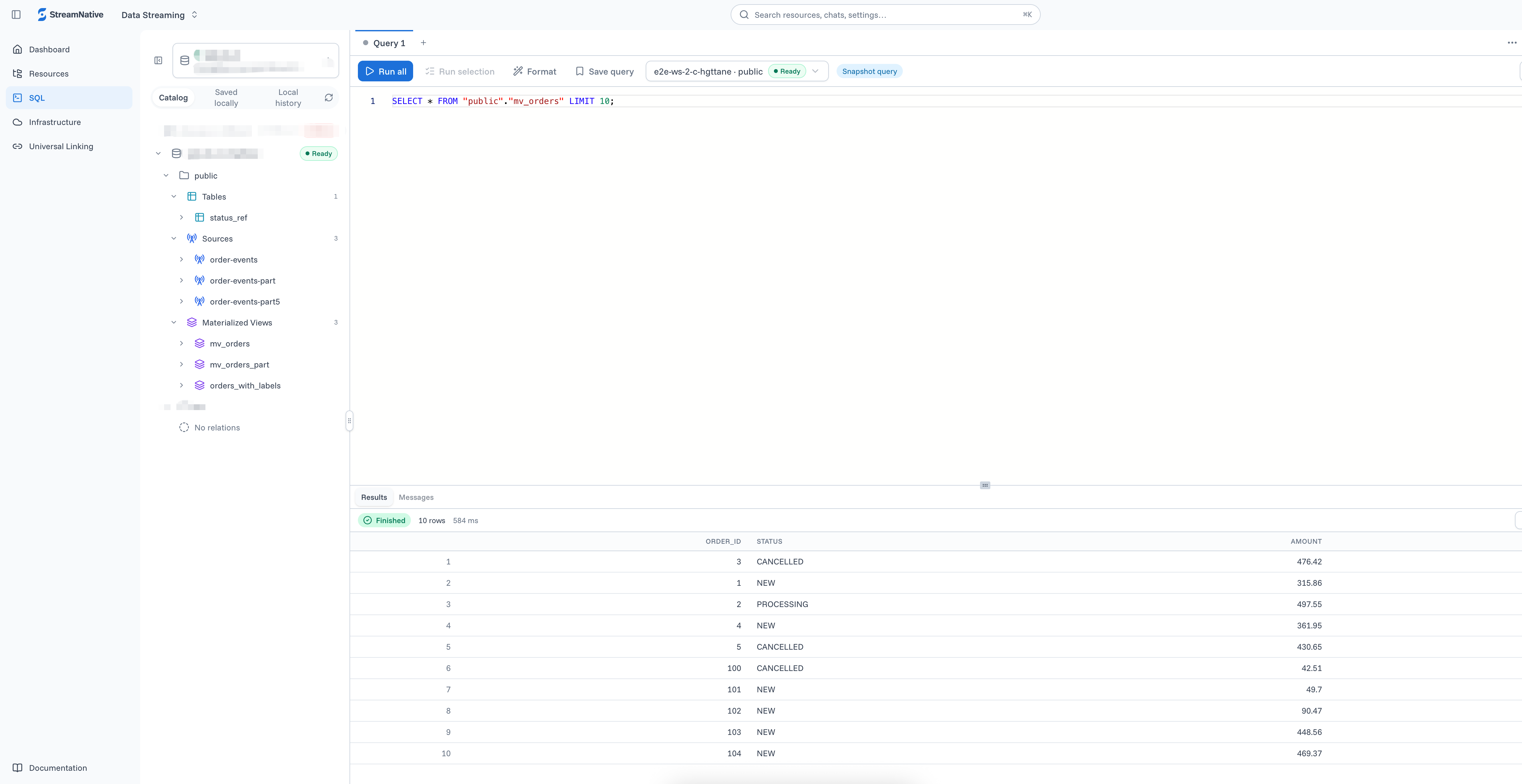Click the public folder icon

click(x=184, y=175)
